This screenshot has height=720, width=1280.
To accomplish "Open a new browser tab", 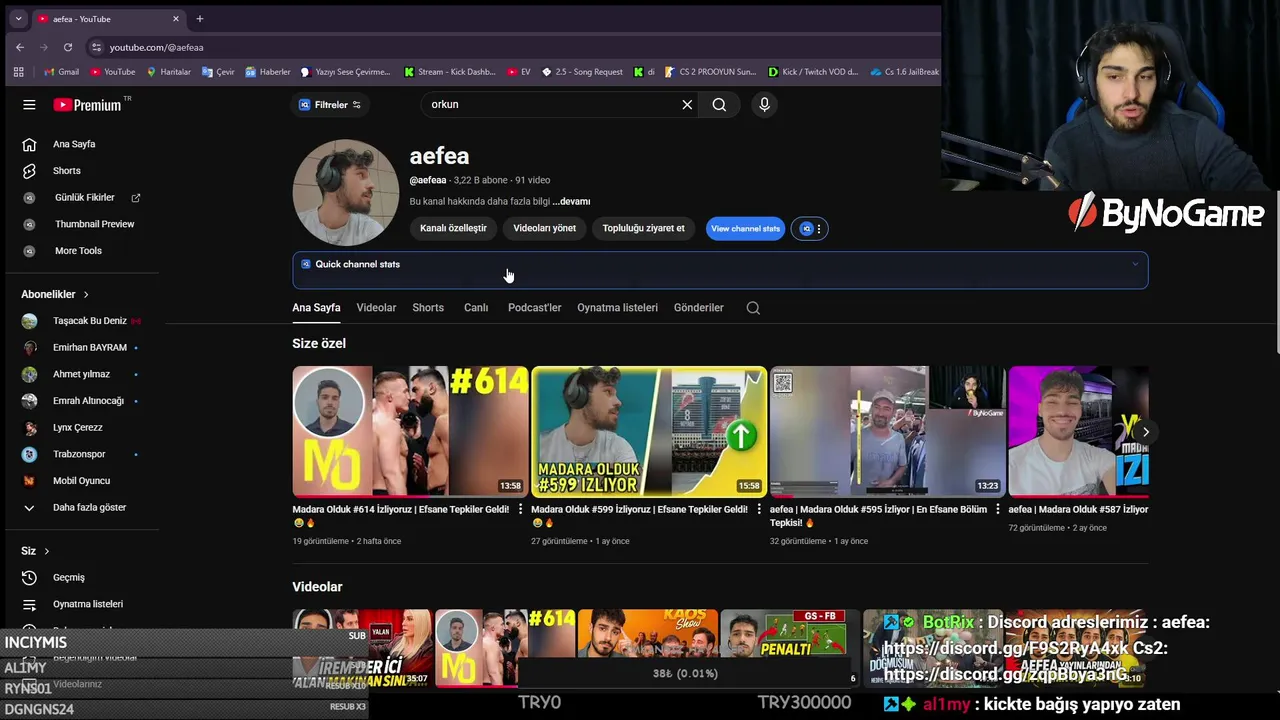I will (200, 19).
